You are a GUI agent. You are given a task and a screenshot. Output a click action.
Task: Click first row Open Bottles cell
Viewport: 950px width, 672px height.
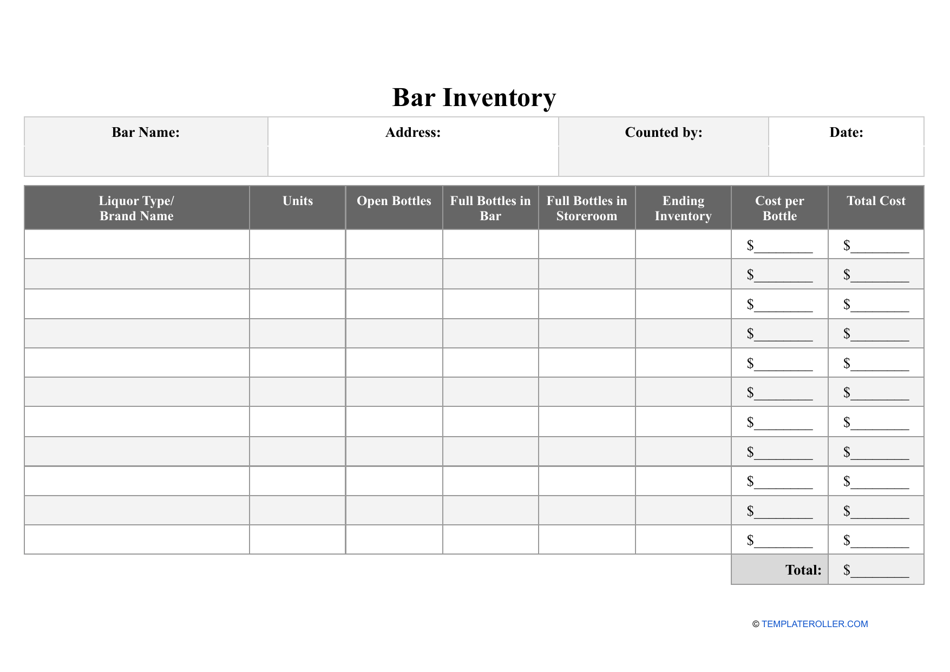[x=394, y=245]
